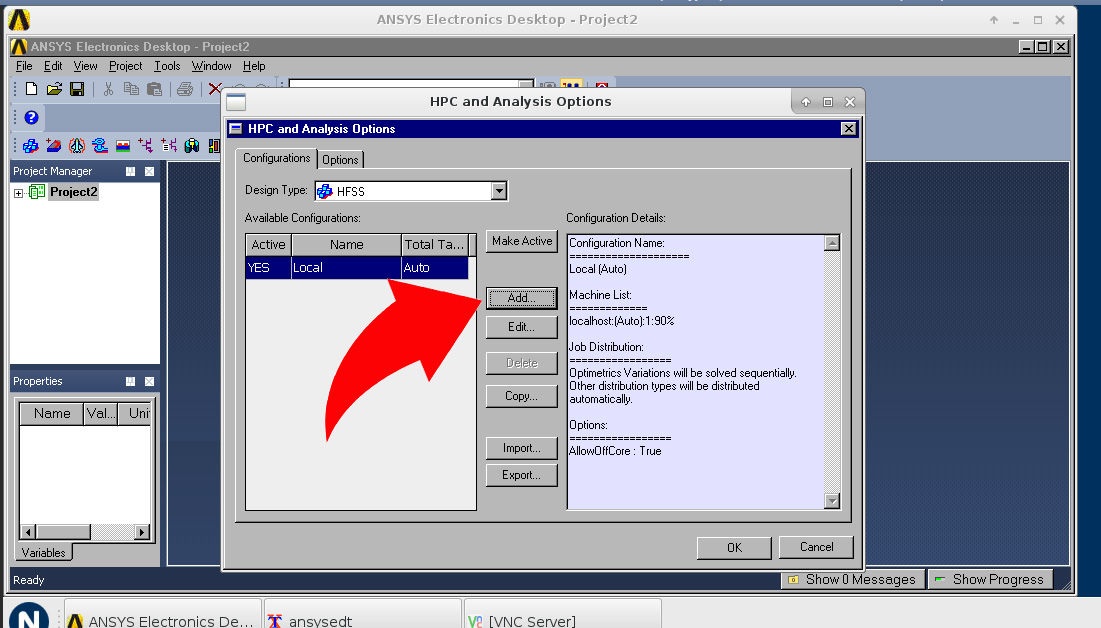Image resolution: width=1101 pixels, height=628 pixels.
Task: Click the ANSYS logo in the inner title bar
Action: [19, 47]
